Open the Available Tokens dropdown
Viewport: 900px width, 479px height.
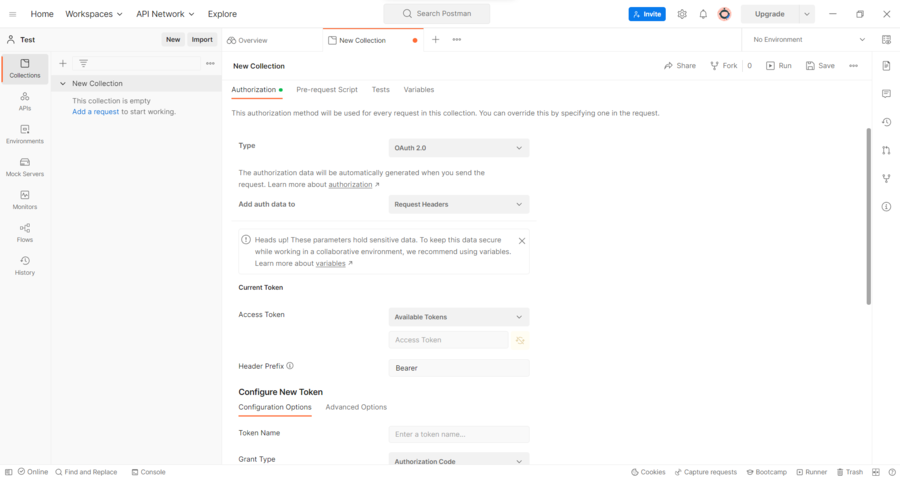[x=459, y=317]
